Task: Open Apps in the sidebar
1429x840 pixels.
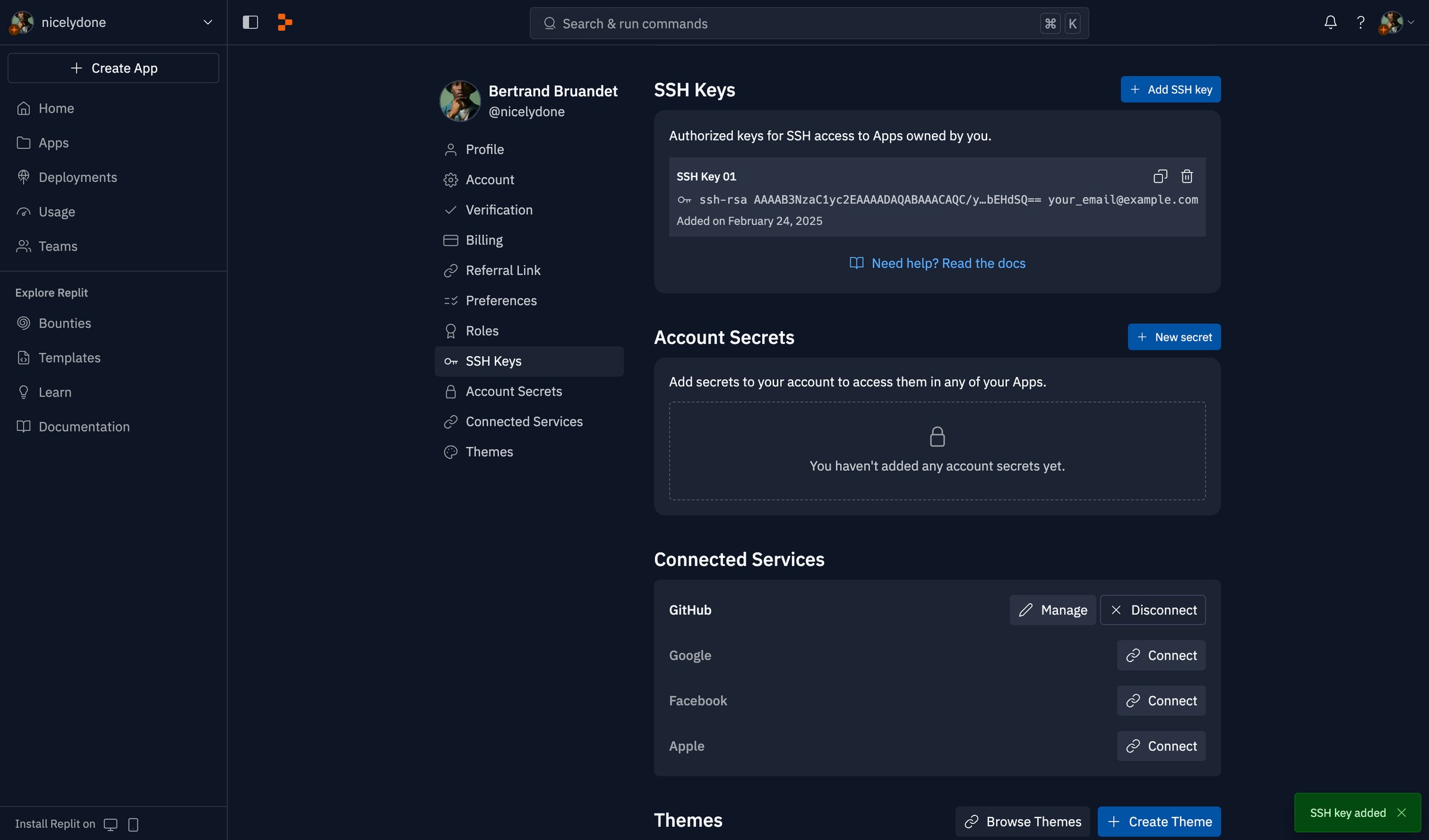Action: point(113,143)
